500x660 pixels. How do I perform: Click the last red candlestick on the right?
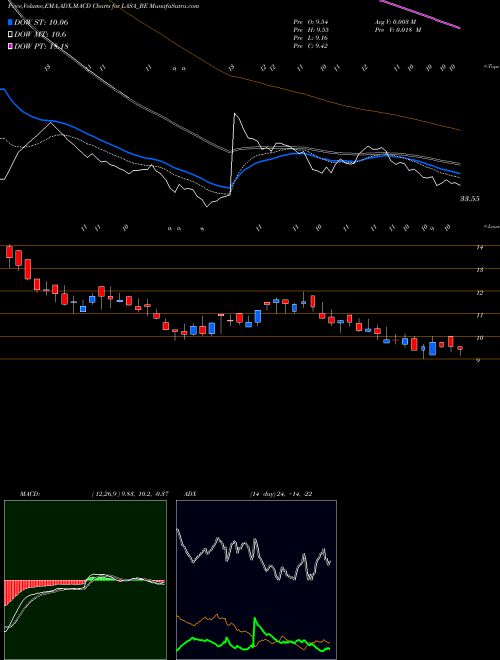460,348
